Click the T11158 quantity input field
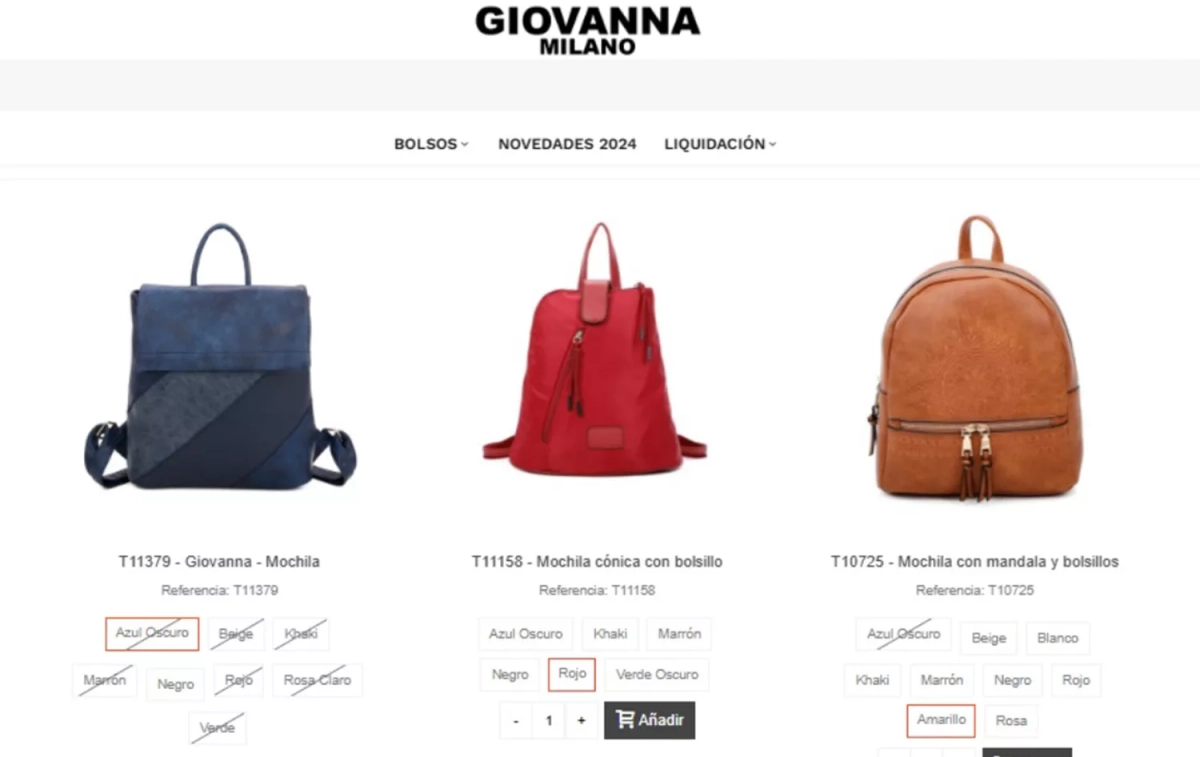 tap(548, 721)
